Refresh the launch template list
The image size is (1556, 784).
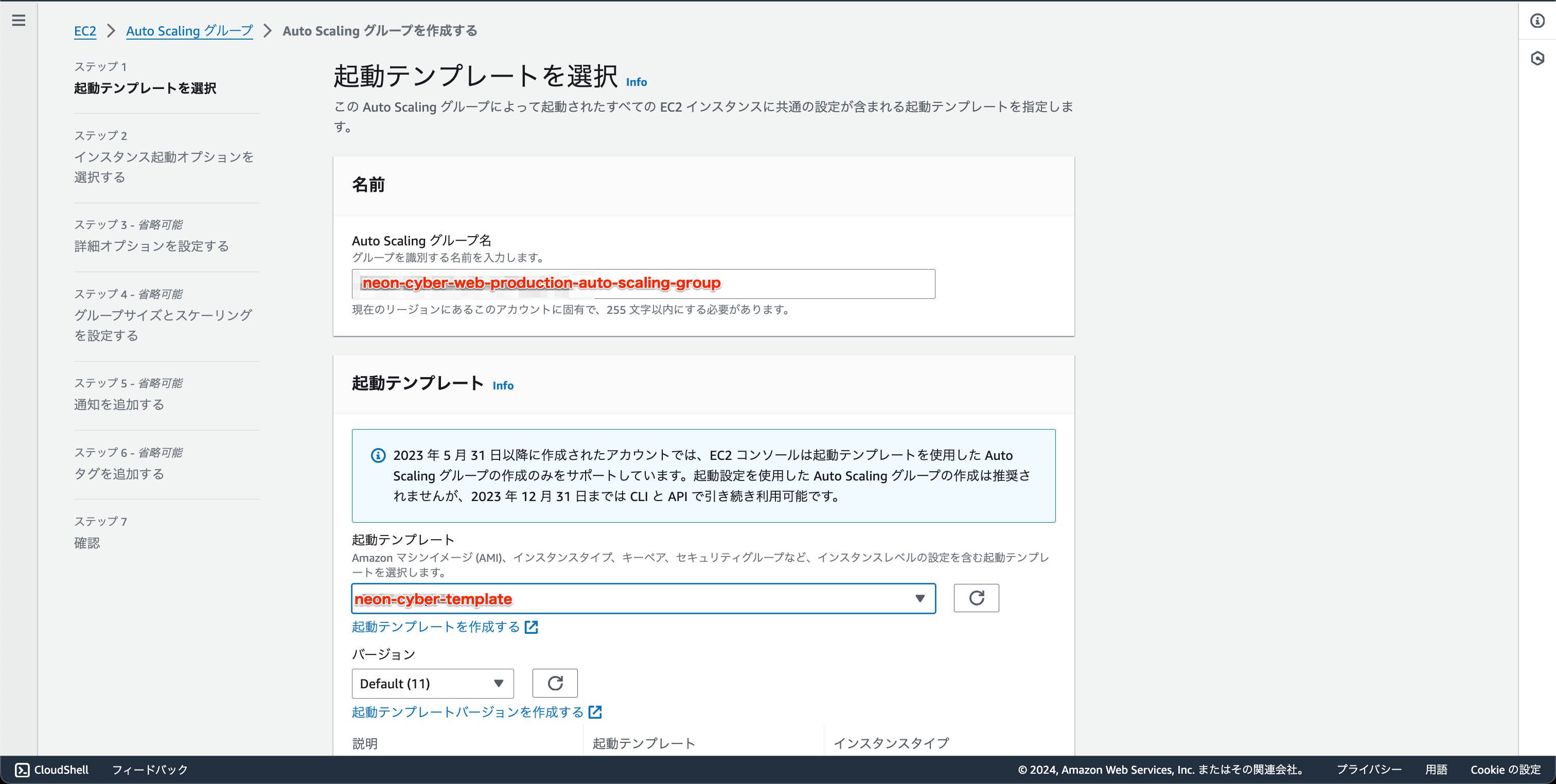(976, 598)
